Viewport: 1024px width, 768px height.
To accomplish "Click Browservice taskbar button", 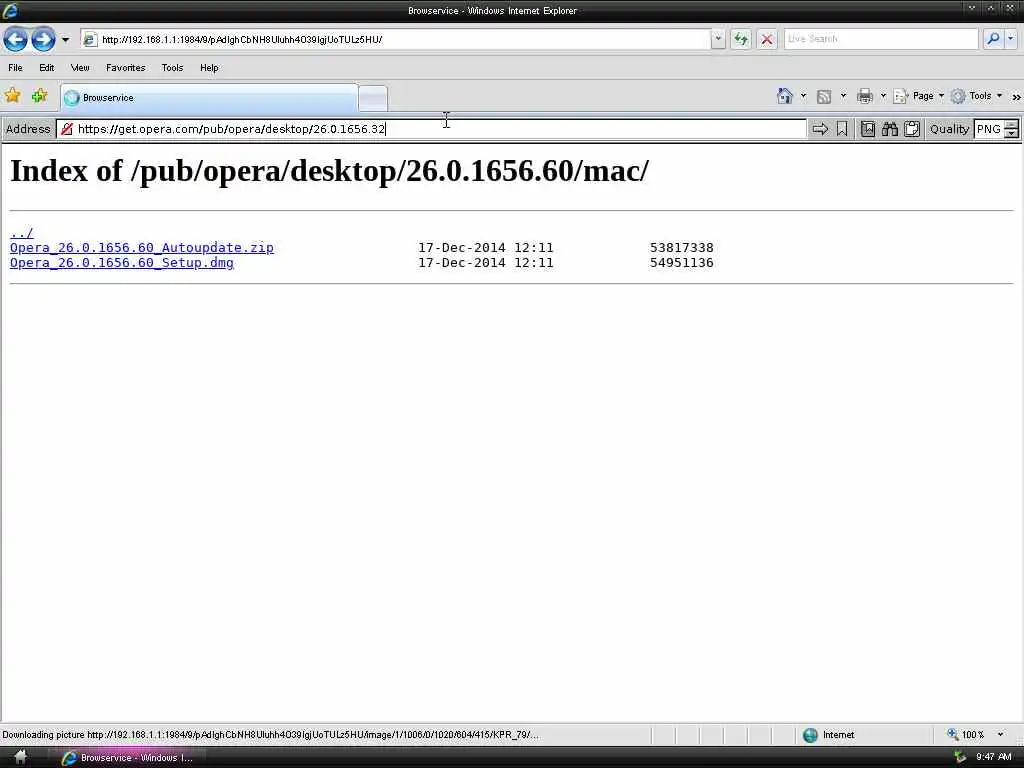I will [128, 758].
